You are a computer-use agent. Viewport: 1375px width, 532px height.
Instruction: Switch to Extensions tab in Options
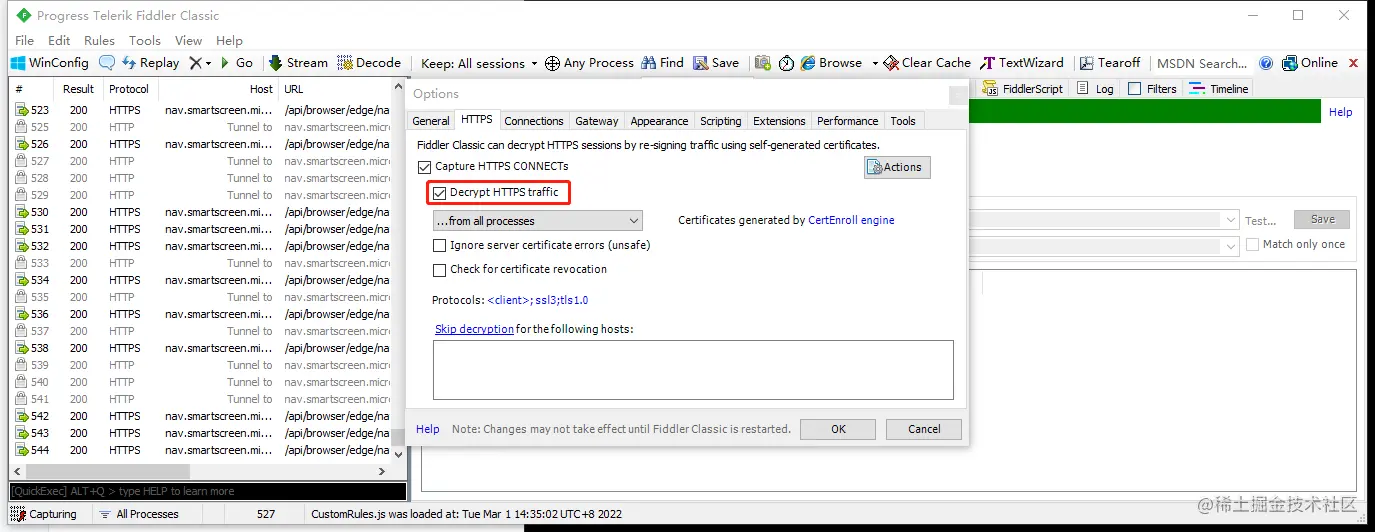tap(779, 121)
